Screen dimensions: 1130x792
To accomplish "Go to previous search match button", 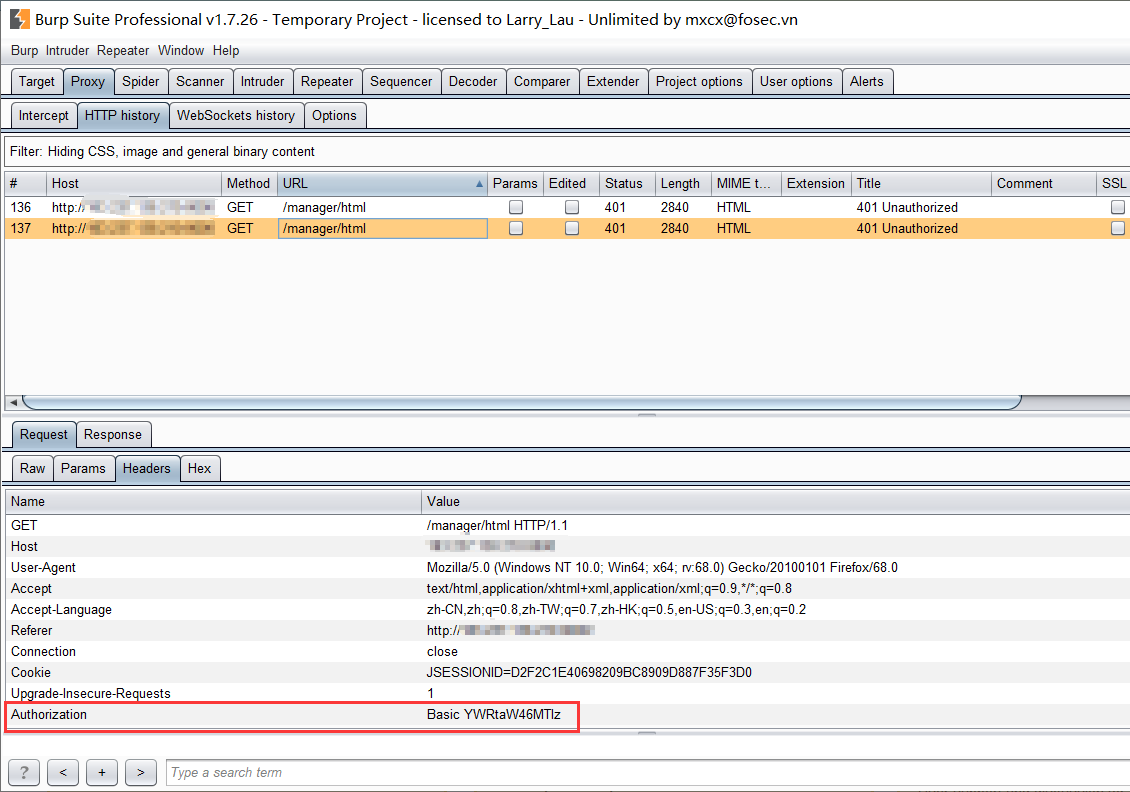I will [63, 773].
